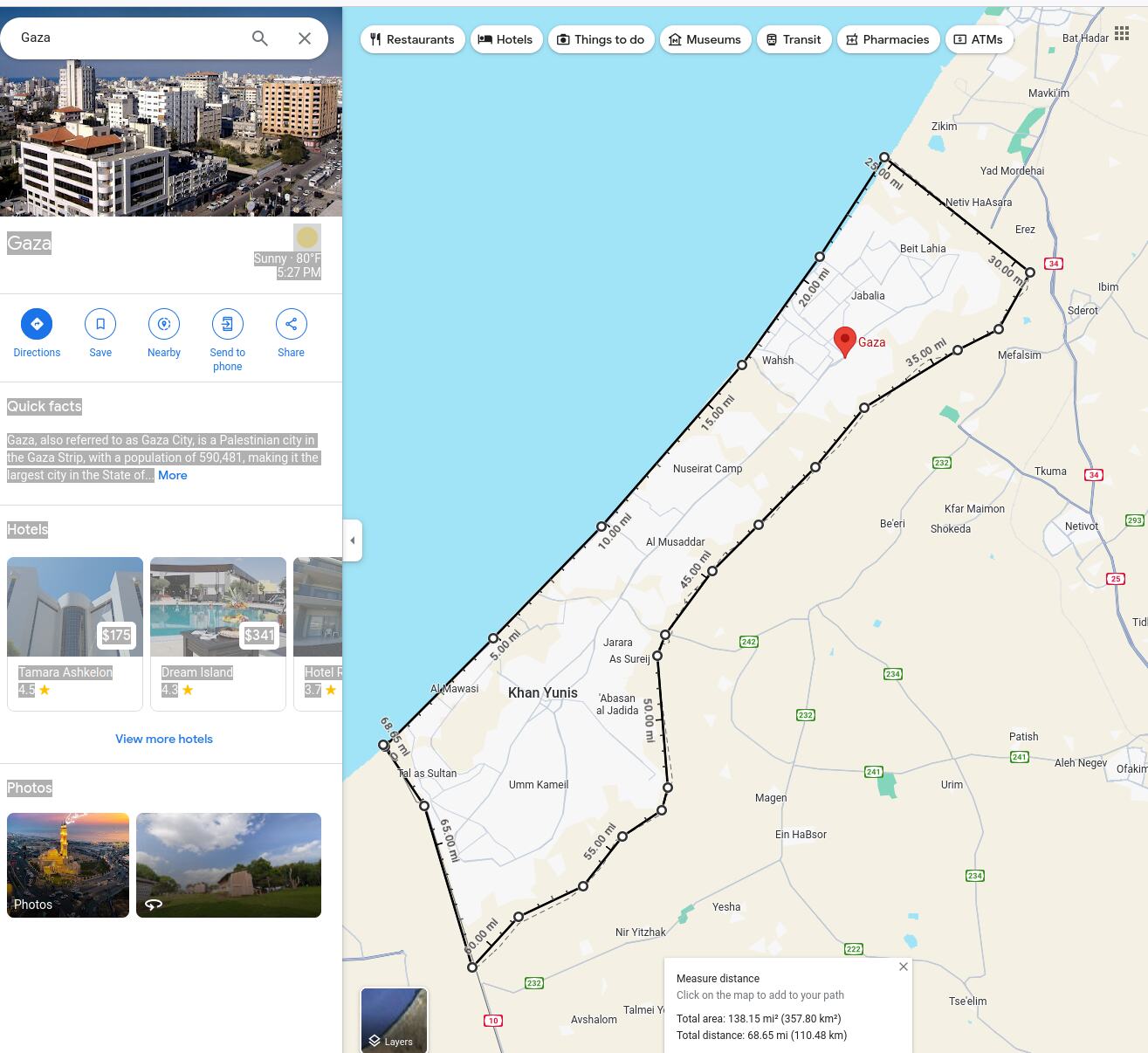Click the Total area measurement text
Viewport: 1148px width, 1053px height.
click(x=759, y=1019)
